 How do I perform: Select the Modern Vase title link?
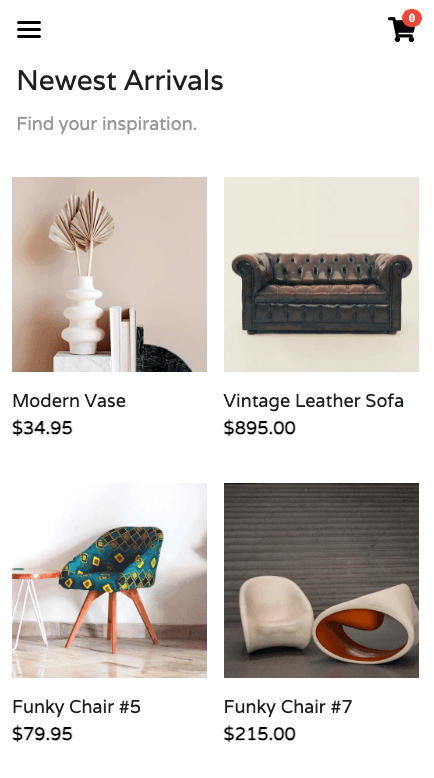69,401
